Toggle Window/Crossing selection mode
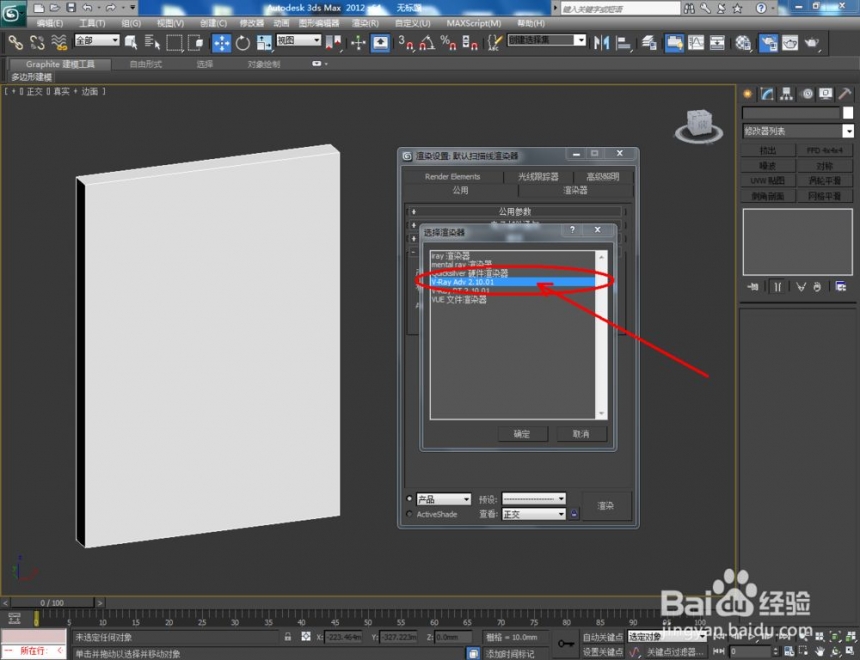Viewport: 860px width, 660px height. click(195, 42)
